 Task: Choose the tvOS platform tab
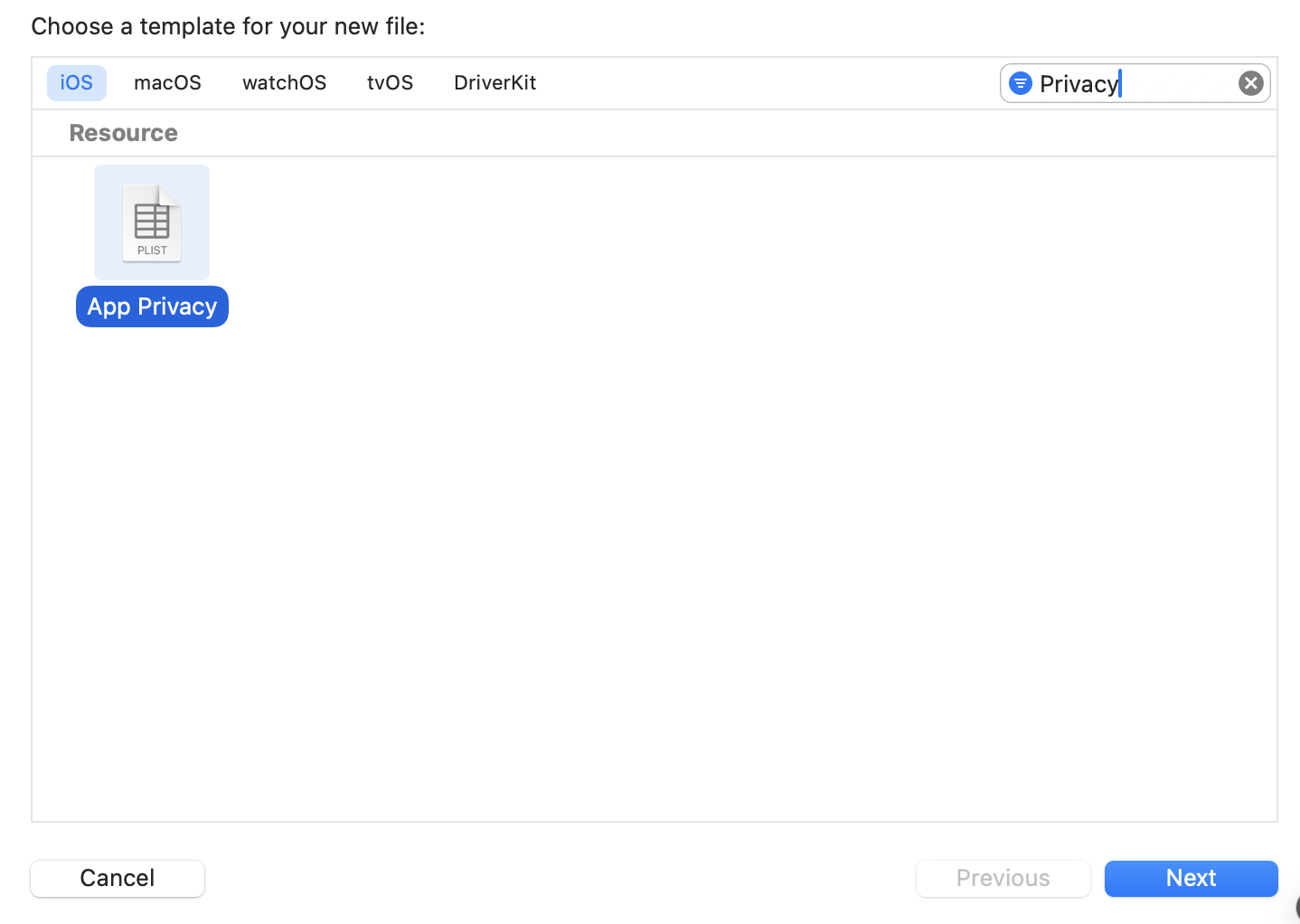coord(390,83)
